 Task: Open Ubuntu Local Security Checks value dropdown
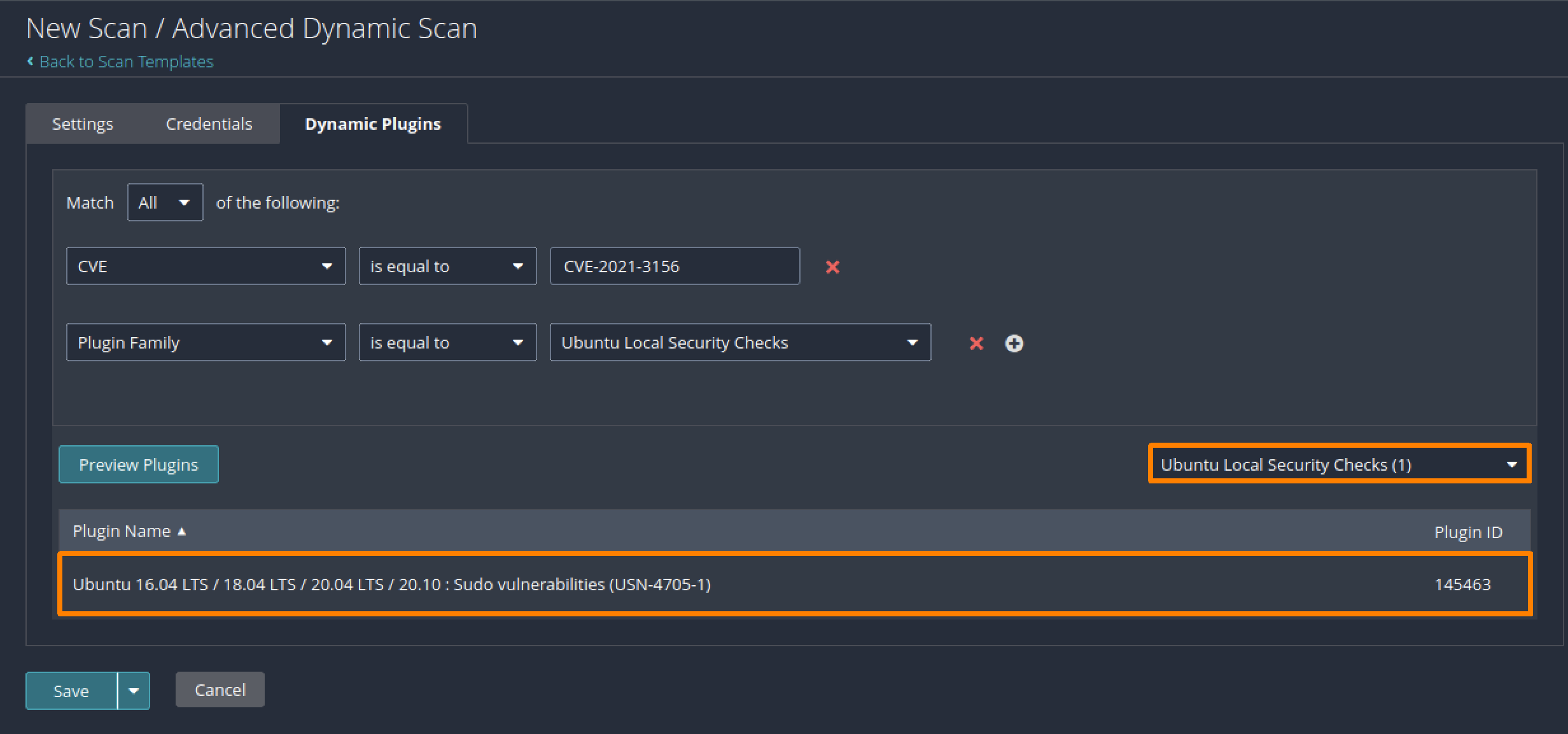740,343
